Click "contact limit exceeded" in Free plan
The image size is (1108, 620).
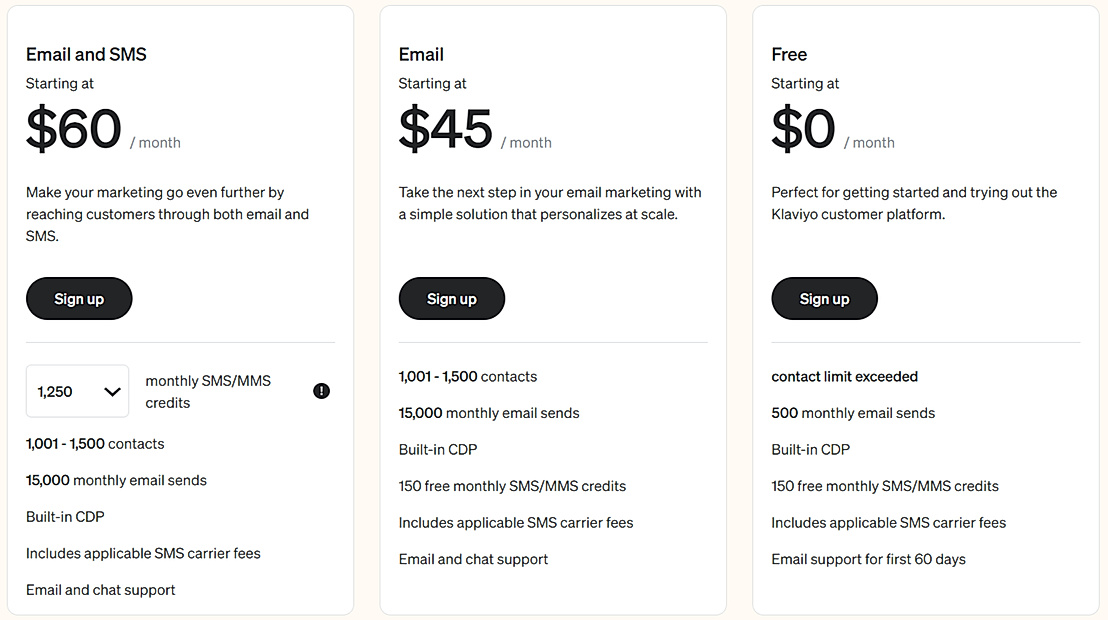(x=844, y=377)
